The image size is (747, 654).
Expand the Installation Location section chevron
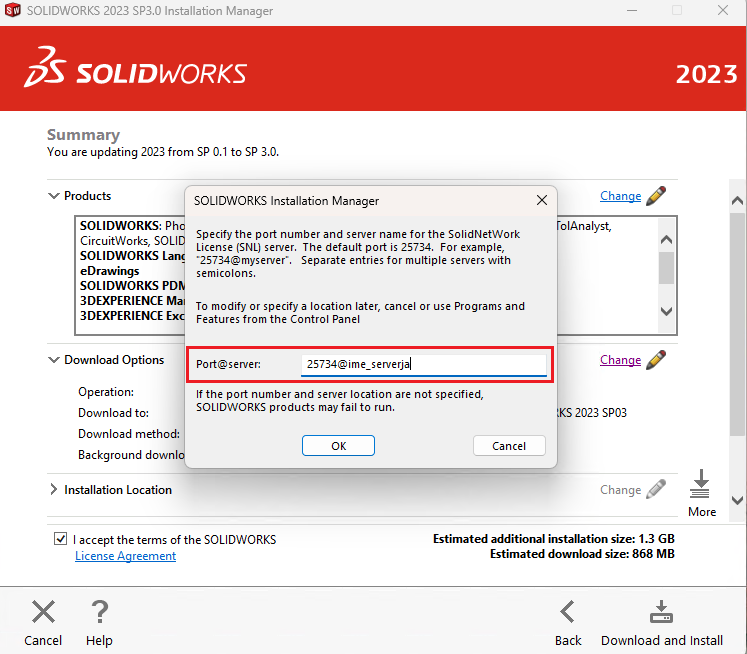[54, 489]
